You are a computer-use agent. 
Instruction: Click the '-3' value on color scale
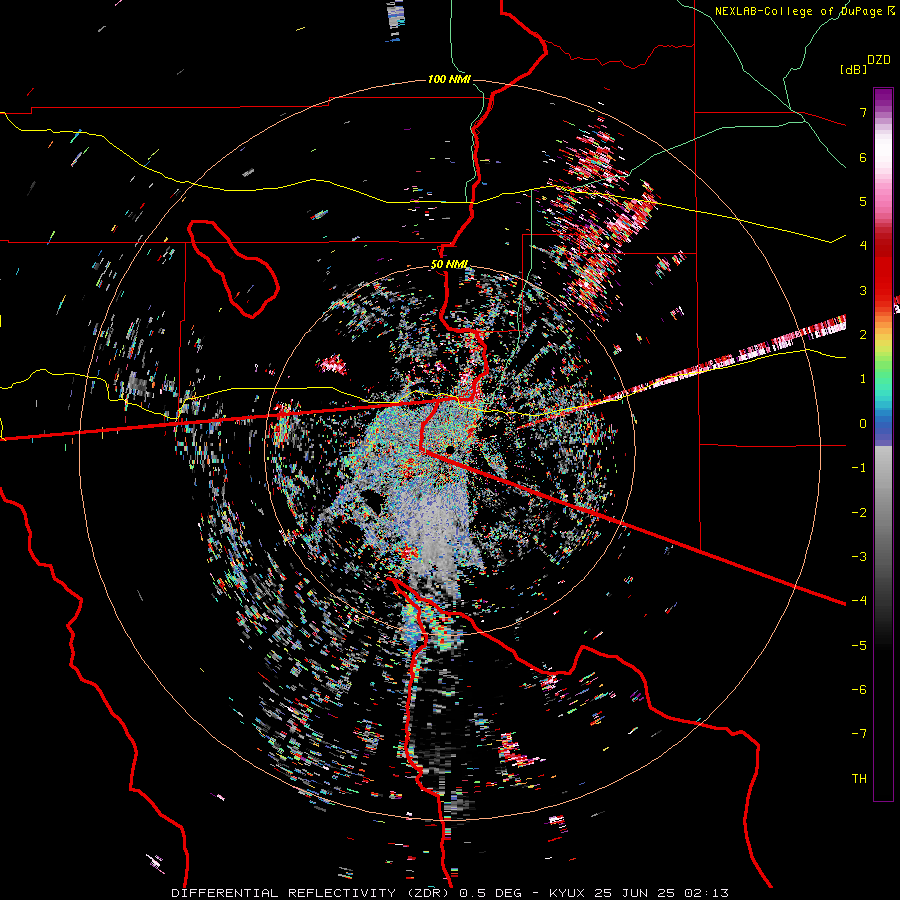point(859,557)
